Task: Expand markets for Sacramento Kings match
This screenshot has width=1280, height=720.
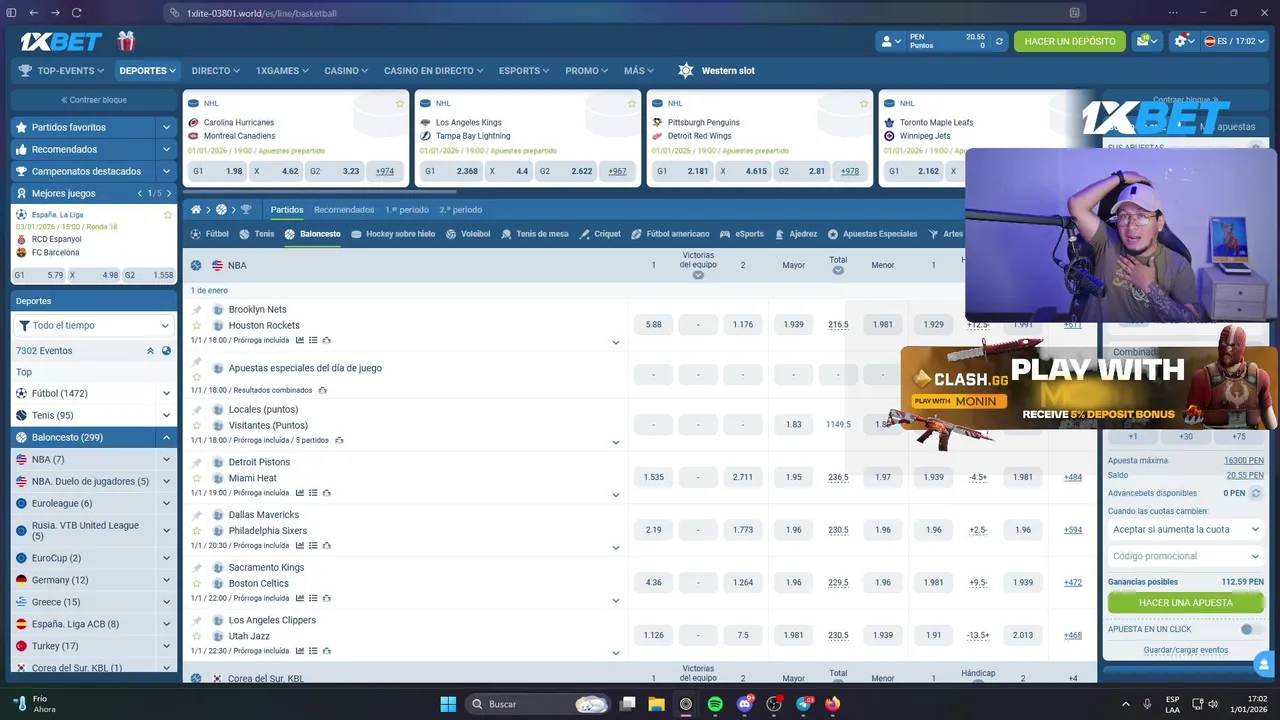Action: (x=616, y=600)
